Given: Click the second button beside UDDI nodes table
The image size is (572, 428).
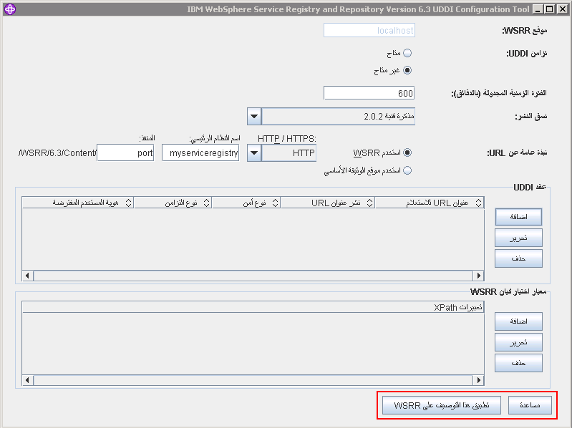Looking at the screenshot, I should pos(518,238).
